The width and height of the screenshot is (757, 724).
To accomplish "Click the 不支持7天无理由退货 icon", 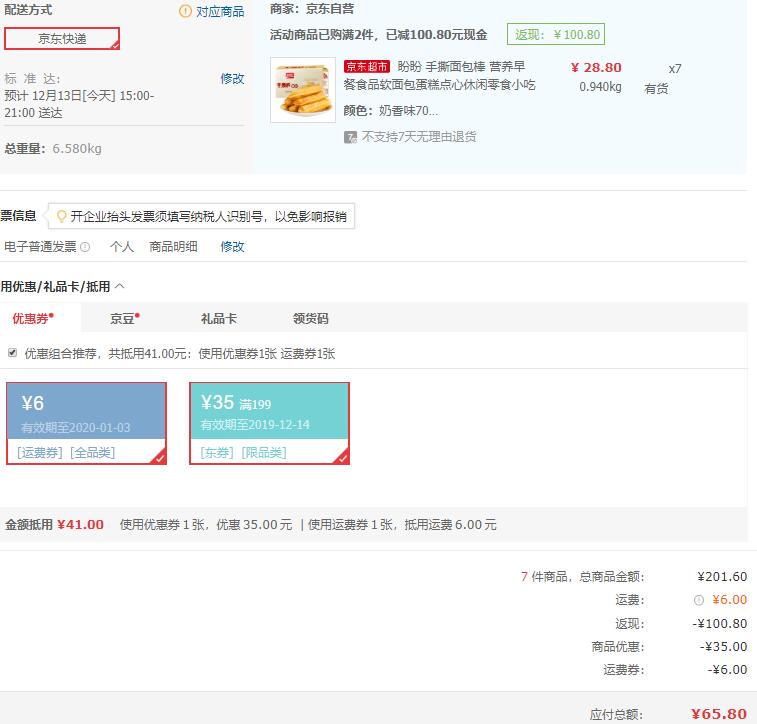I will pos(350,137).
